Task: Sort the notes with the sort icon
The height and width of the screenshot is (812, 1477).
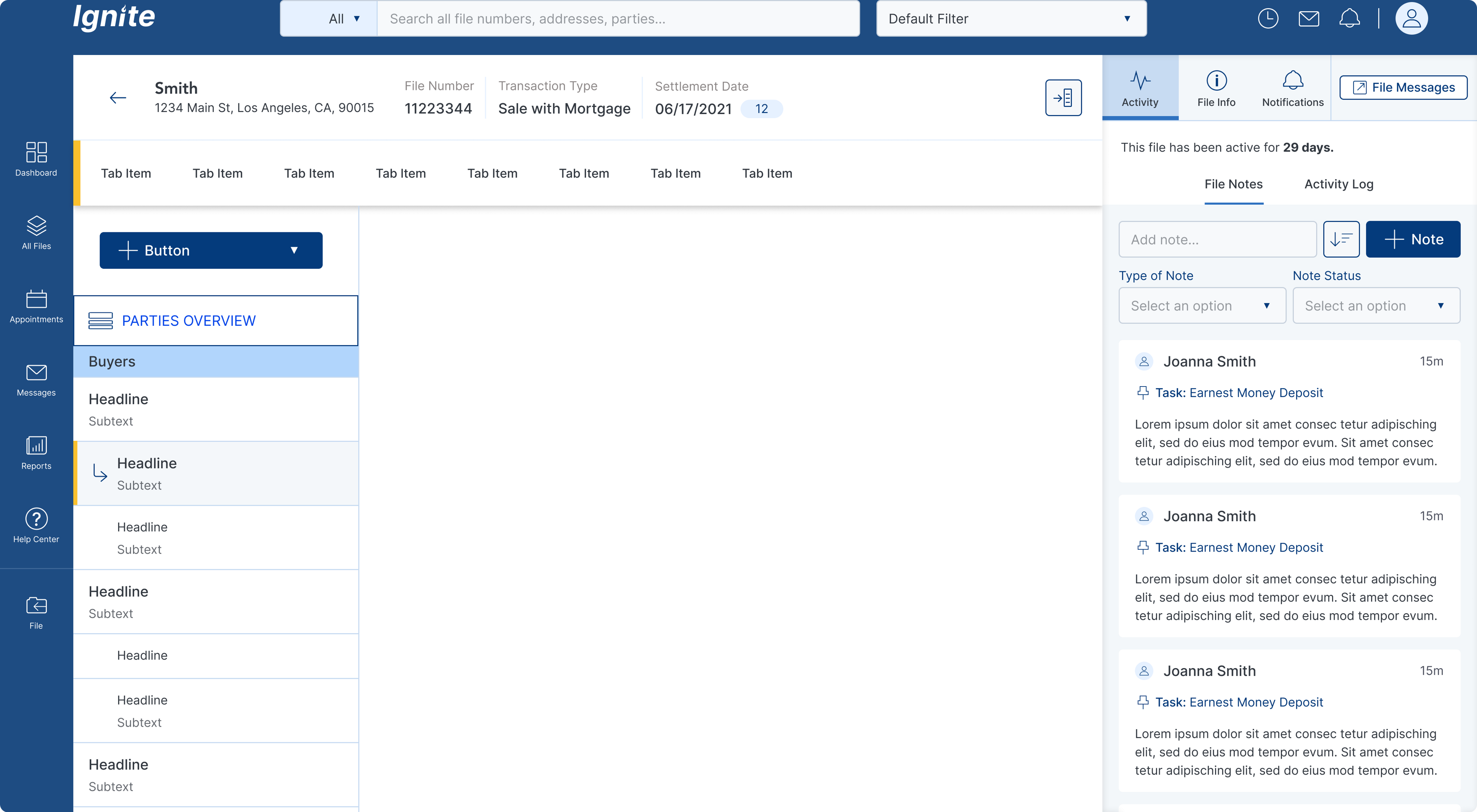Action: coord(1341,239)
